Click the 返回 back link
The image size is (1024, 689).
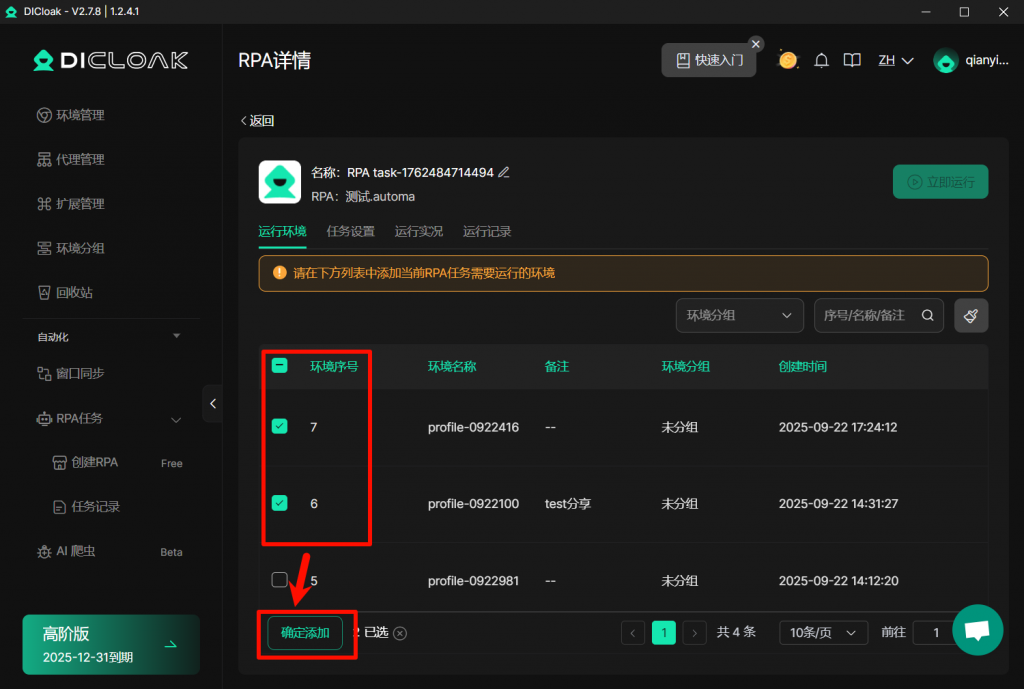pos(257,121)
